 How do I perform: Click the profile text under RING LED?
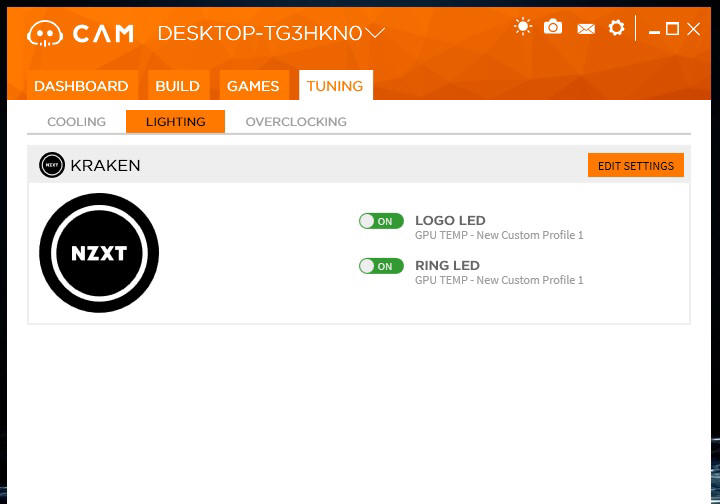point(499,280)
